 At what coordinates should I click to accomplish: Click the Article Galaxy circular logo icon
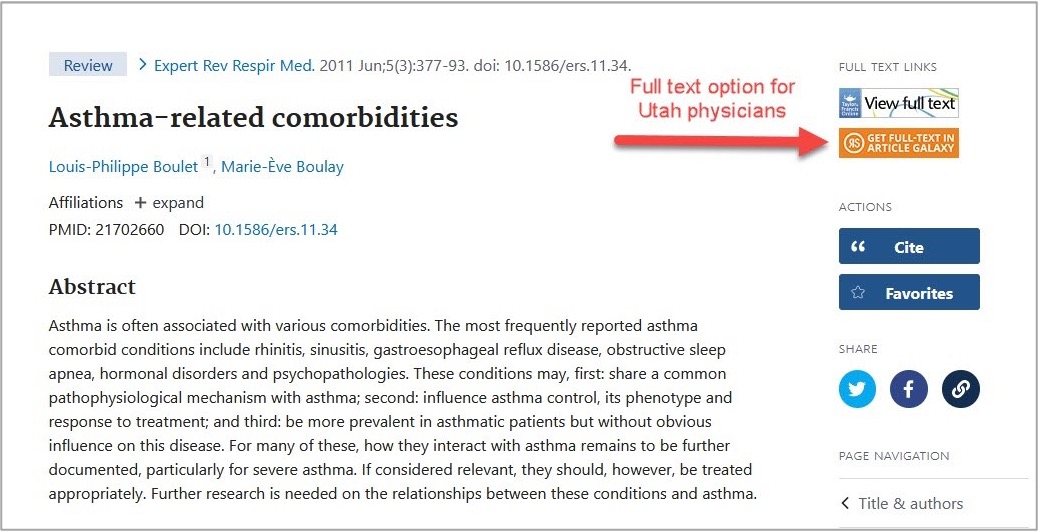[855, 144]
